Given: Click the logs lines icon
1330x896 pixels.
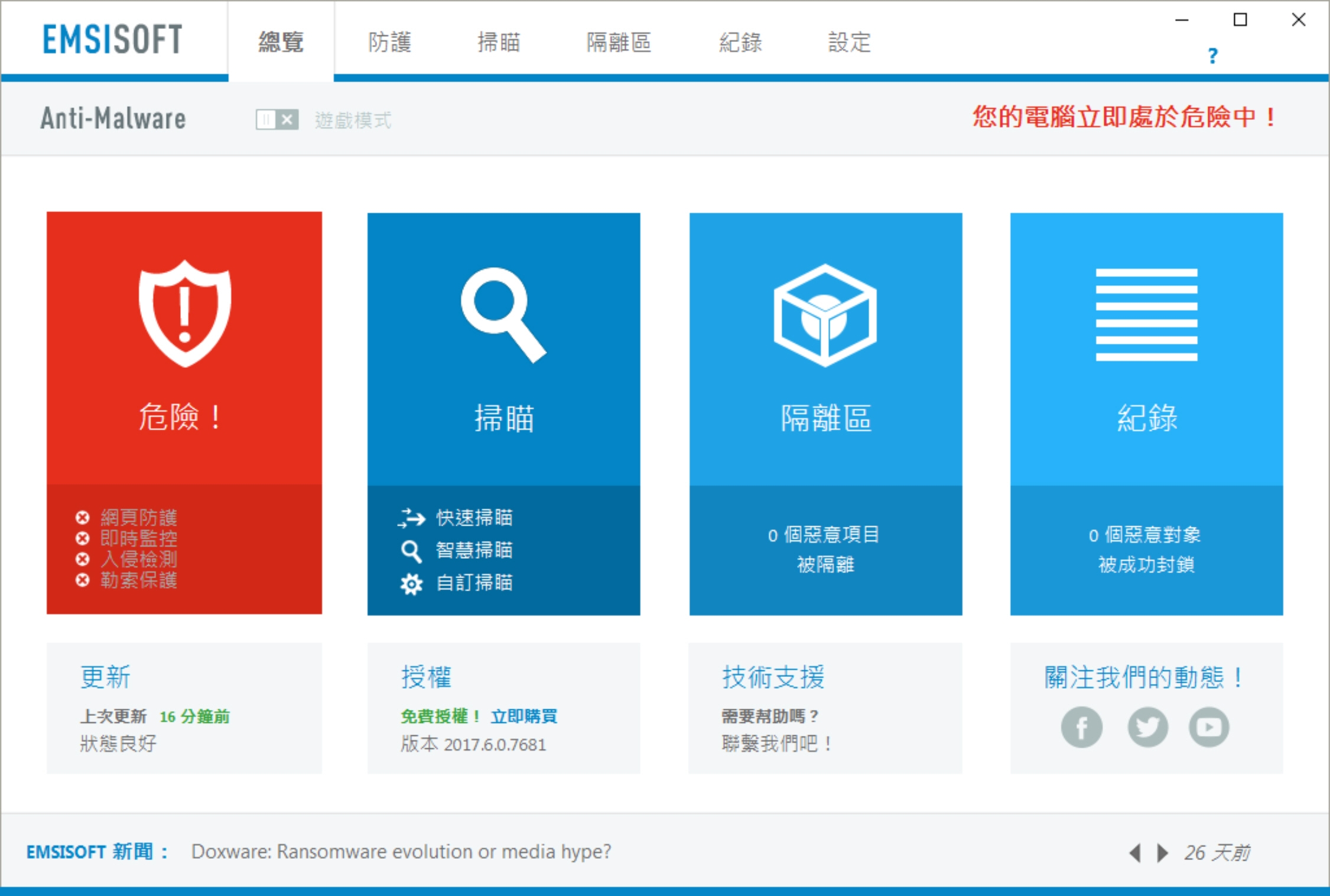Looking at the screenshot, I should click(1146, 314).
